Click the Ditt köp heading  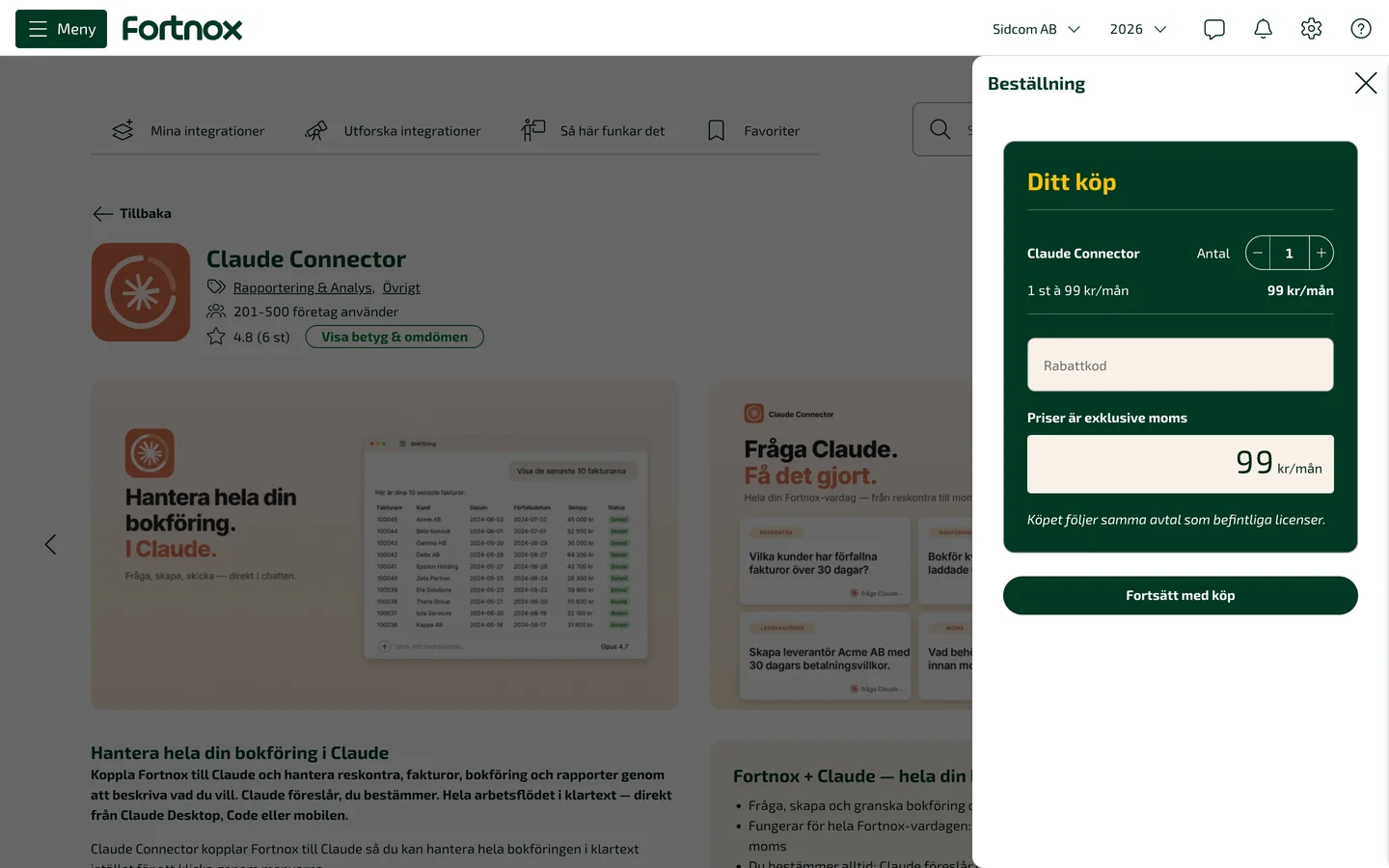click(x=1072, y=182)
